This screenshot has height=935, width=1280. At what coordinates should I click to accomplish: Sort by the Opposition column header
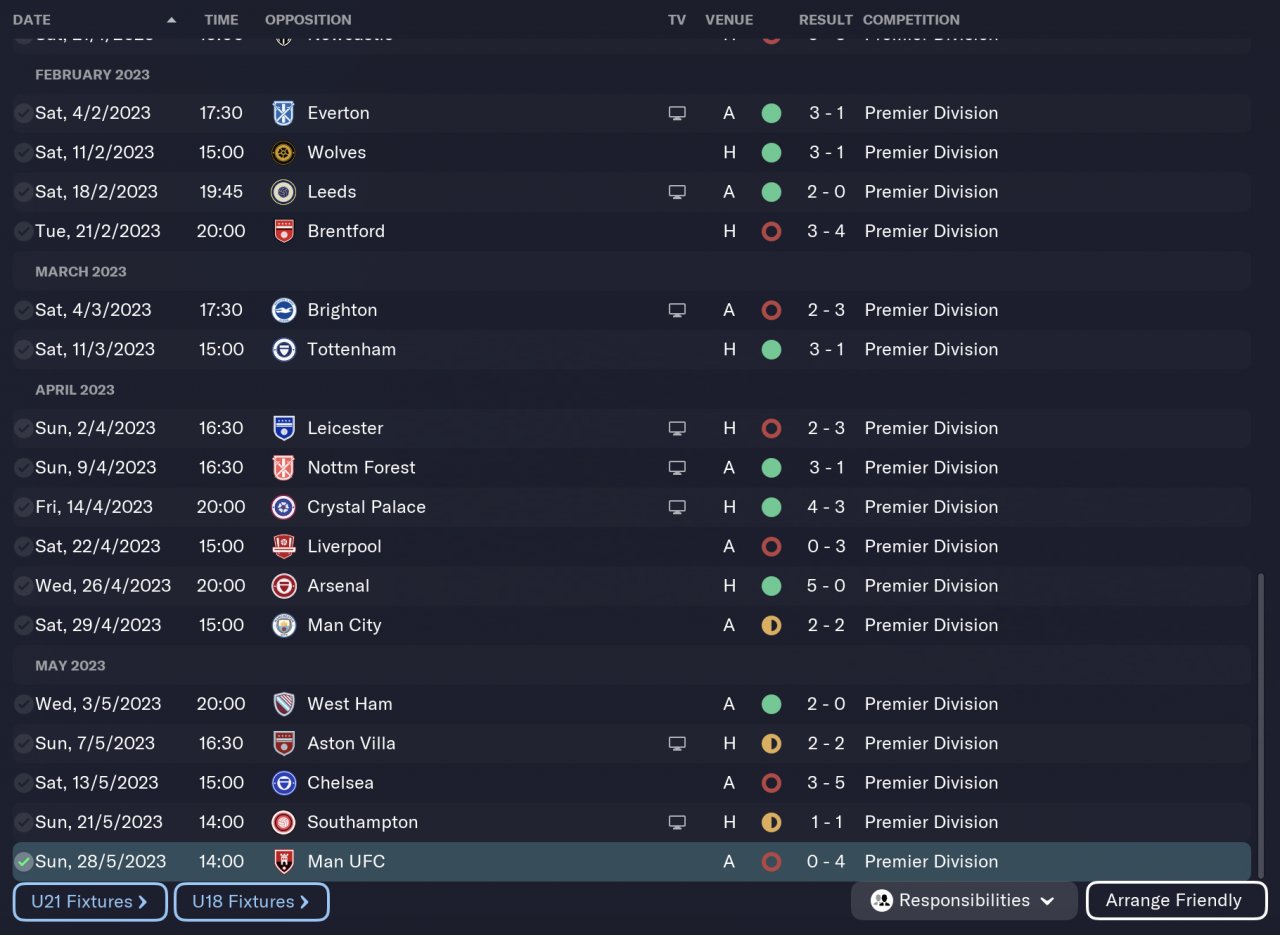point(308,20)
